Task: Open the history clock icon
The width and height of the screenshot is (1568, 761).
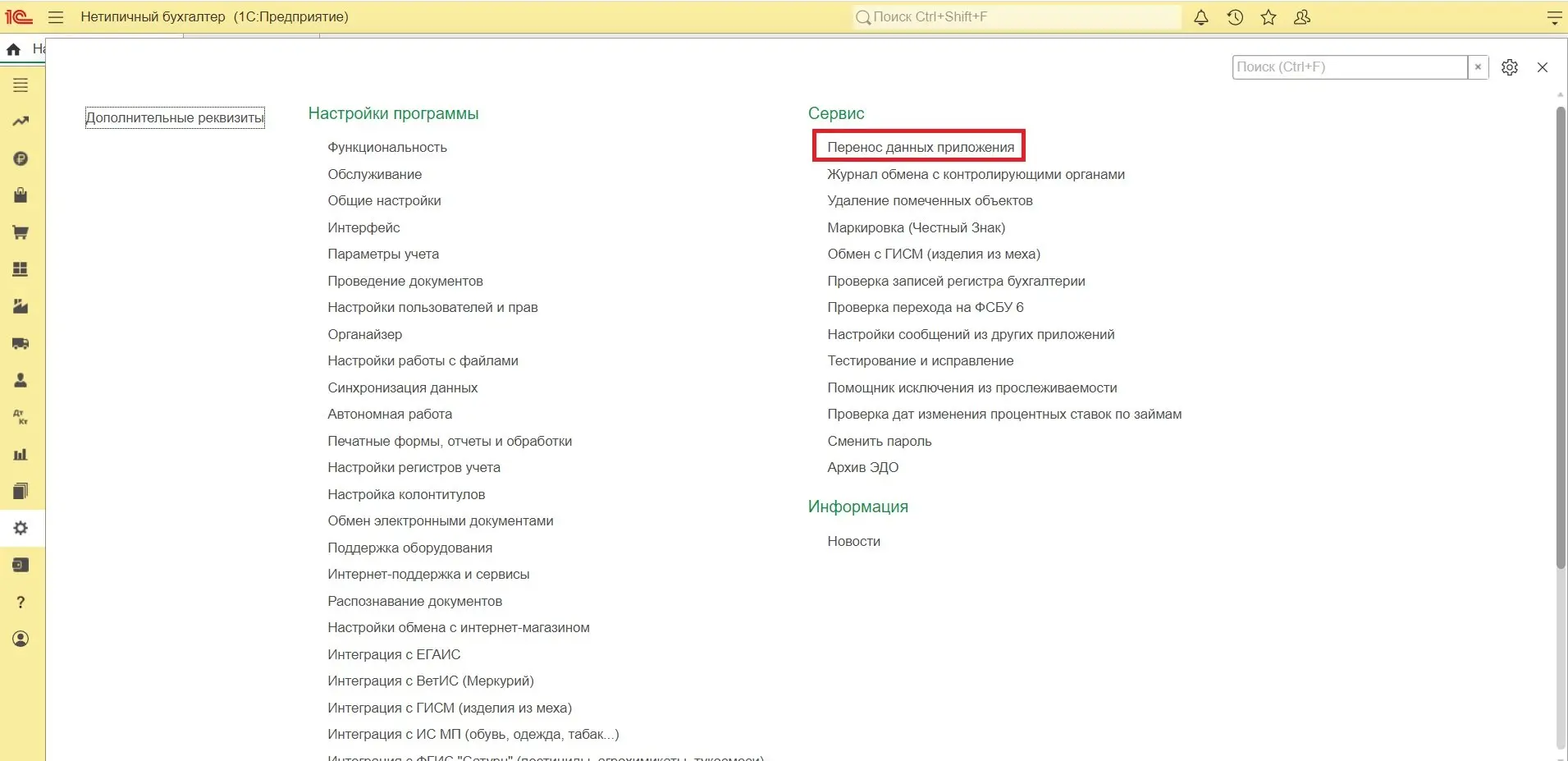Action: [x=1235, y=17]
